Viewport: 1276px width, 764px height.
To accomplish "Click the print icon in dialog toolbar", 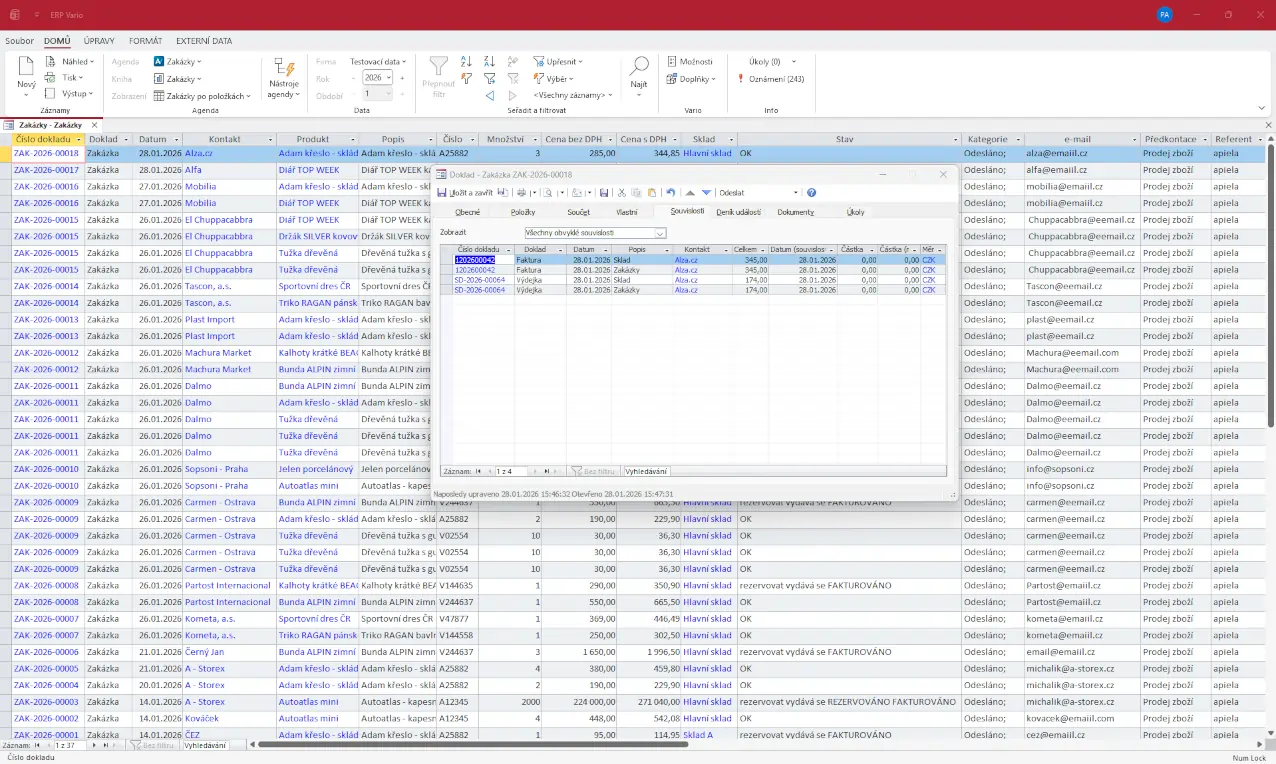I will tap(521, 193).
